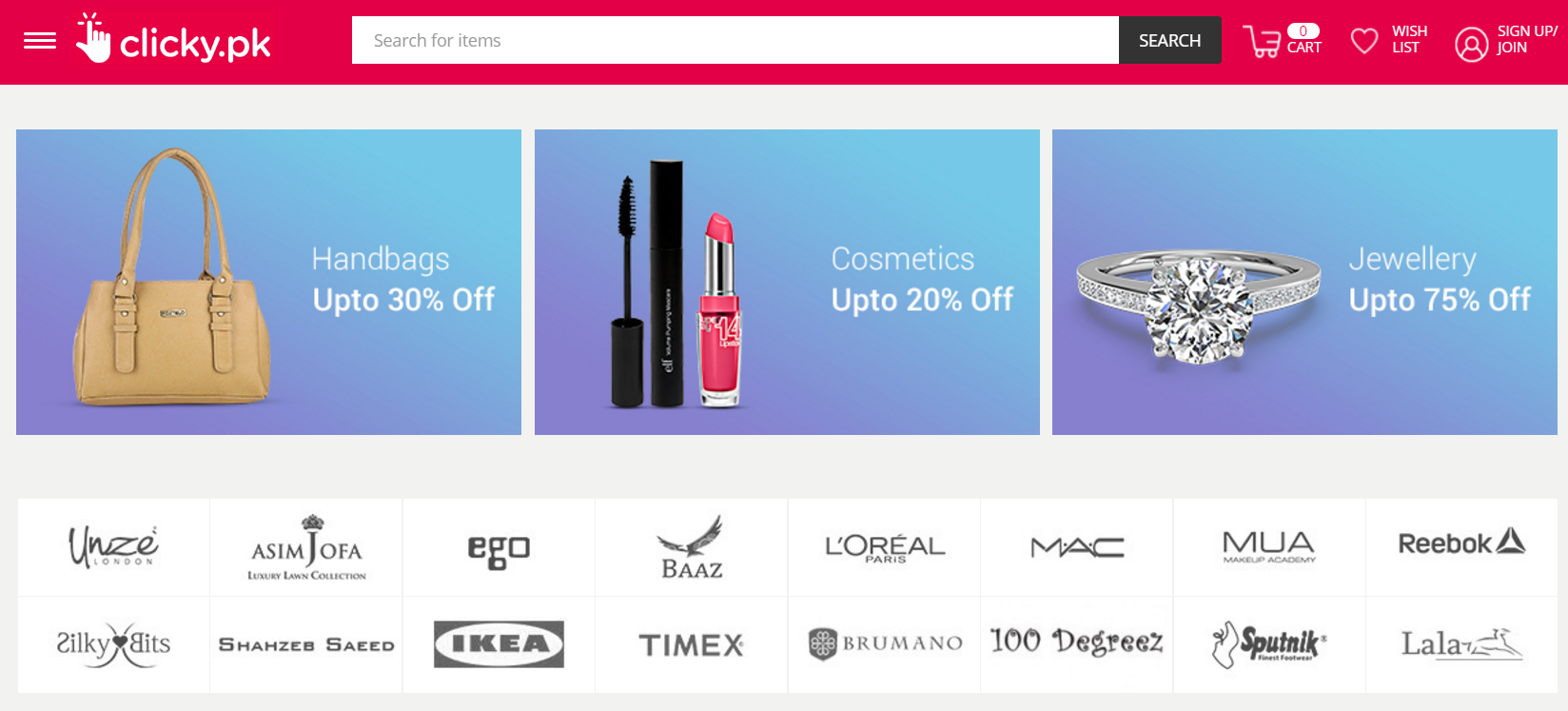
Task: Choose the MAC cosmetics brand logo
Action: [1077, 547]
